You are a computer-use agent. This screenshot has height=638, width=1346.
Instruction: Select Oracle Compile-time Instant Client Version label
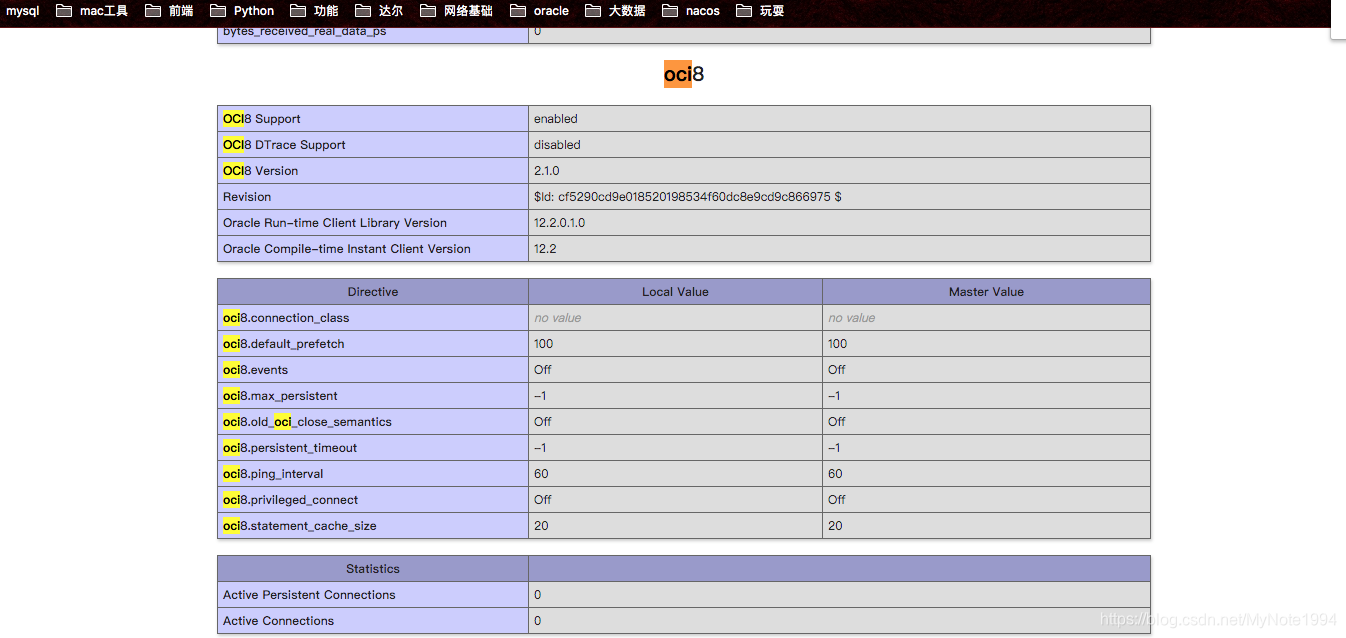tap(347, 249)
